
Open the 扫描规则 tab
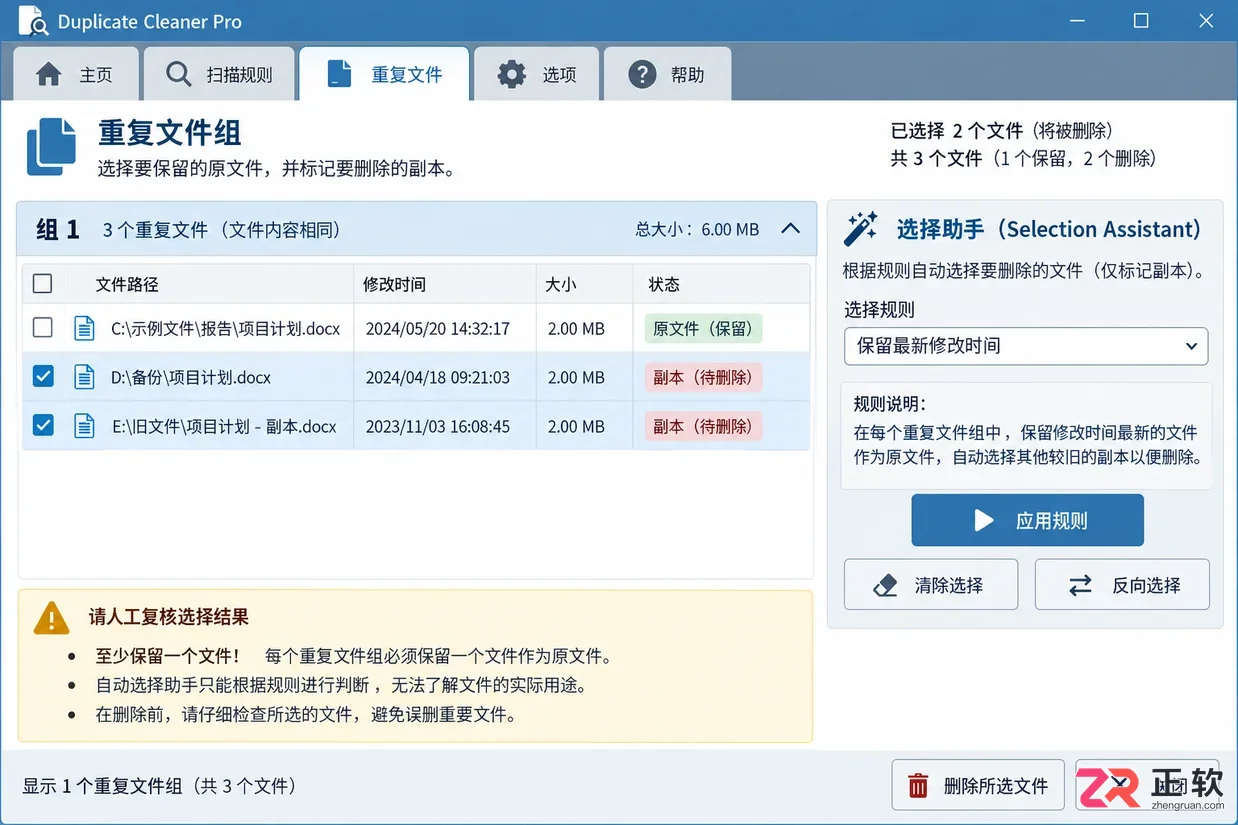tap(219, 74)
